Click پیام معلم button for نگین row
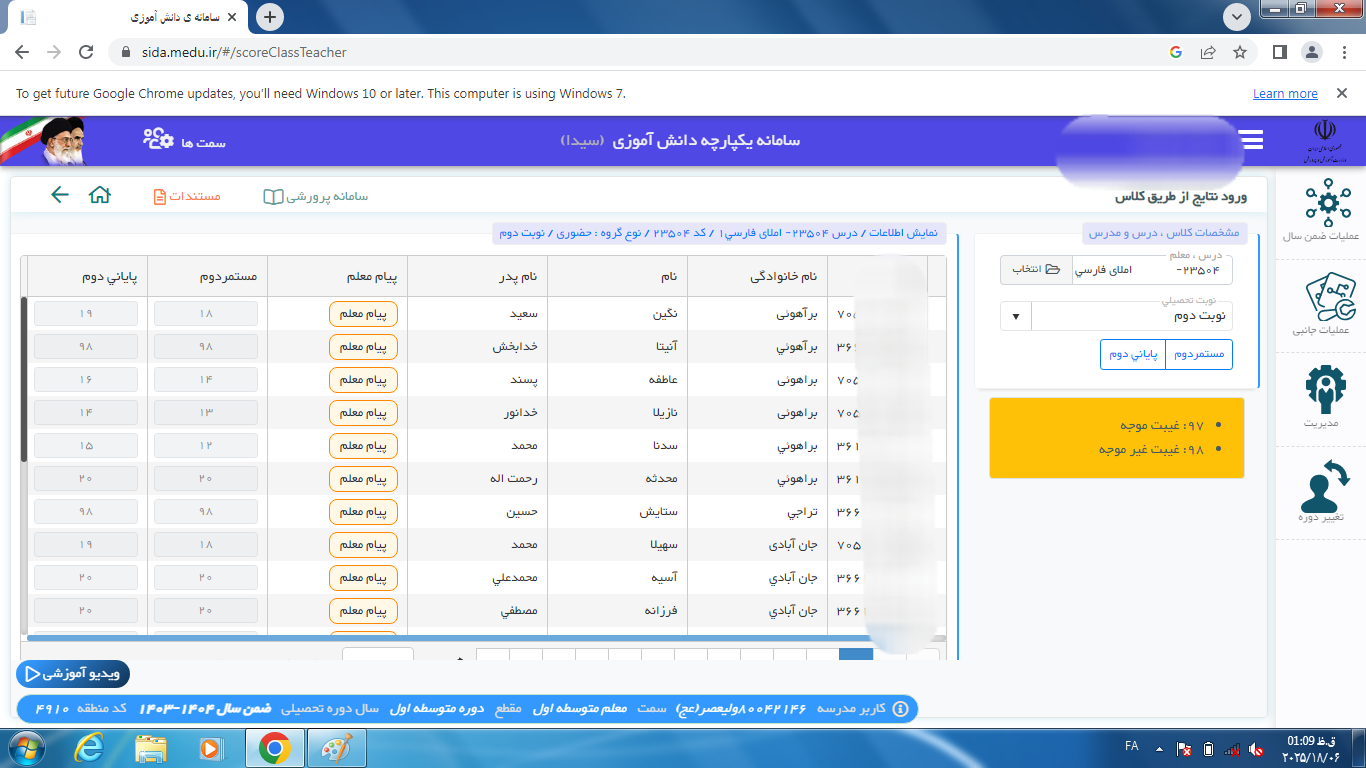The image size is (1366, 768). point(363,314)
